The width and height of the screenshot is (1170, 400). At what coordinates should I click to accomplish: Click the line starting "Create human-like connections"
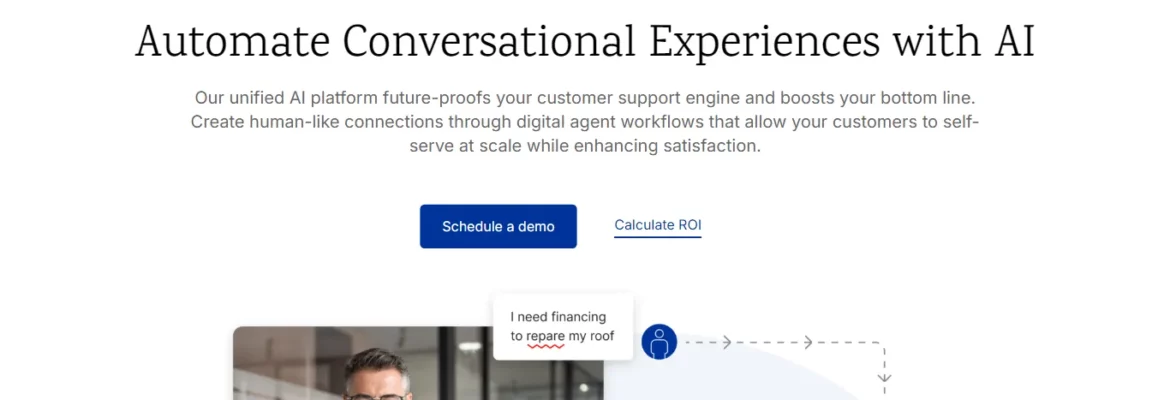[x=585, y=122]
